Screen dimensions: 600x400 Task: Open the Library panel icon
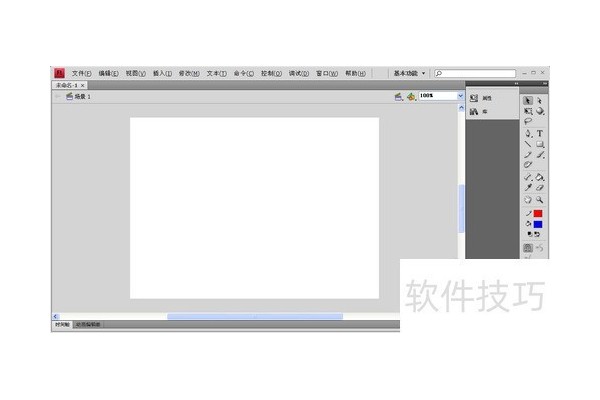(x=474, y=111)
